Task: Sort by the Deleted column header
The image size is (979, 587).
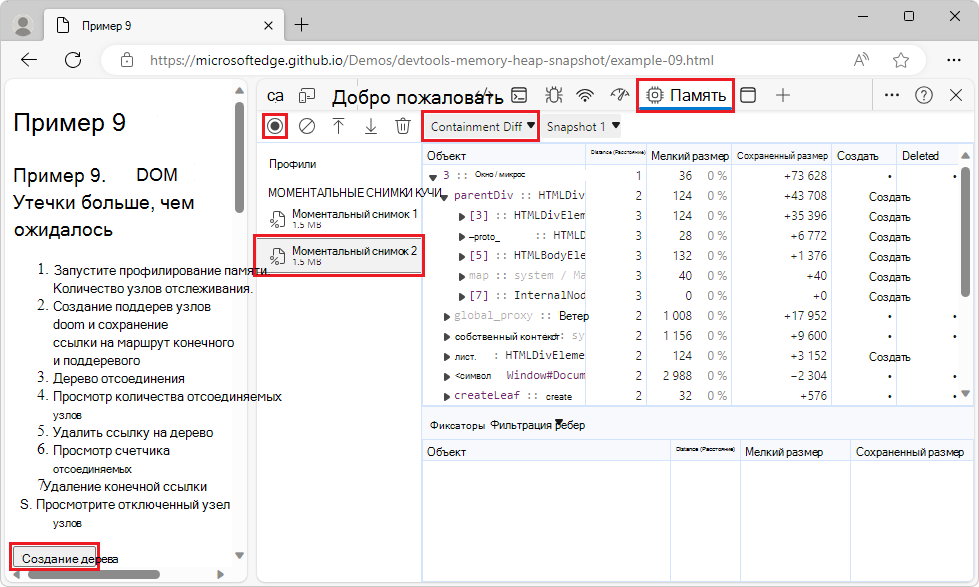Action: pyautogui.click(x=927, y=156)
